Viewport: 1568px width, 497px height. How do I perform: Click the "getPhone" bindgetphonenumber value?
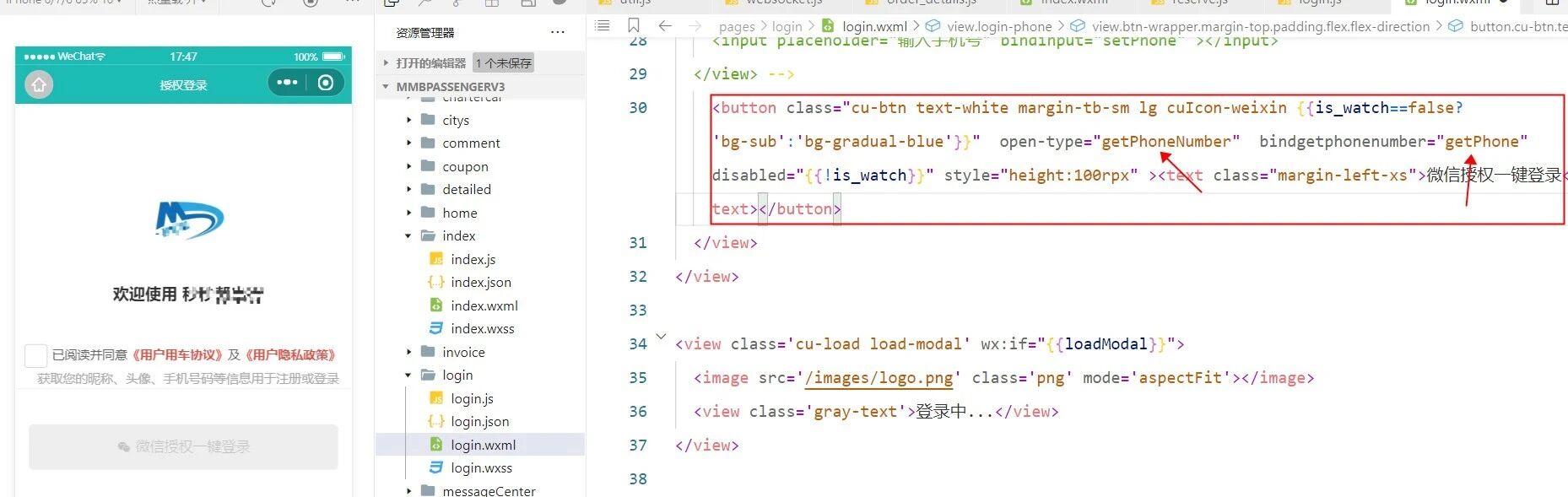(1481, 142)
